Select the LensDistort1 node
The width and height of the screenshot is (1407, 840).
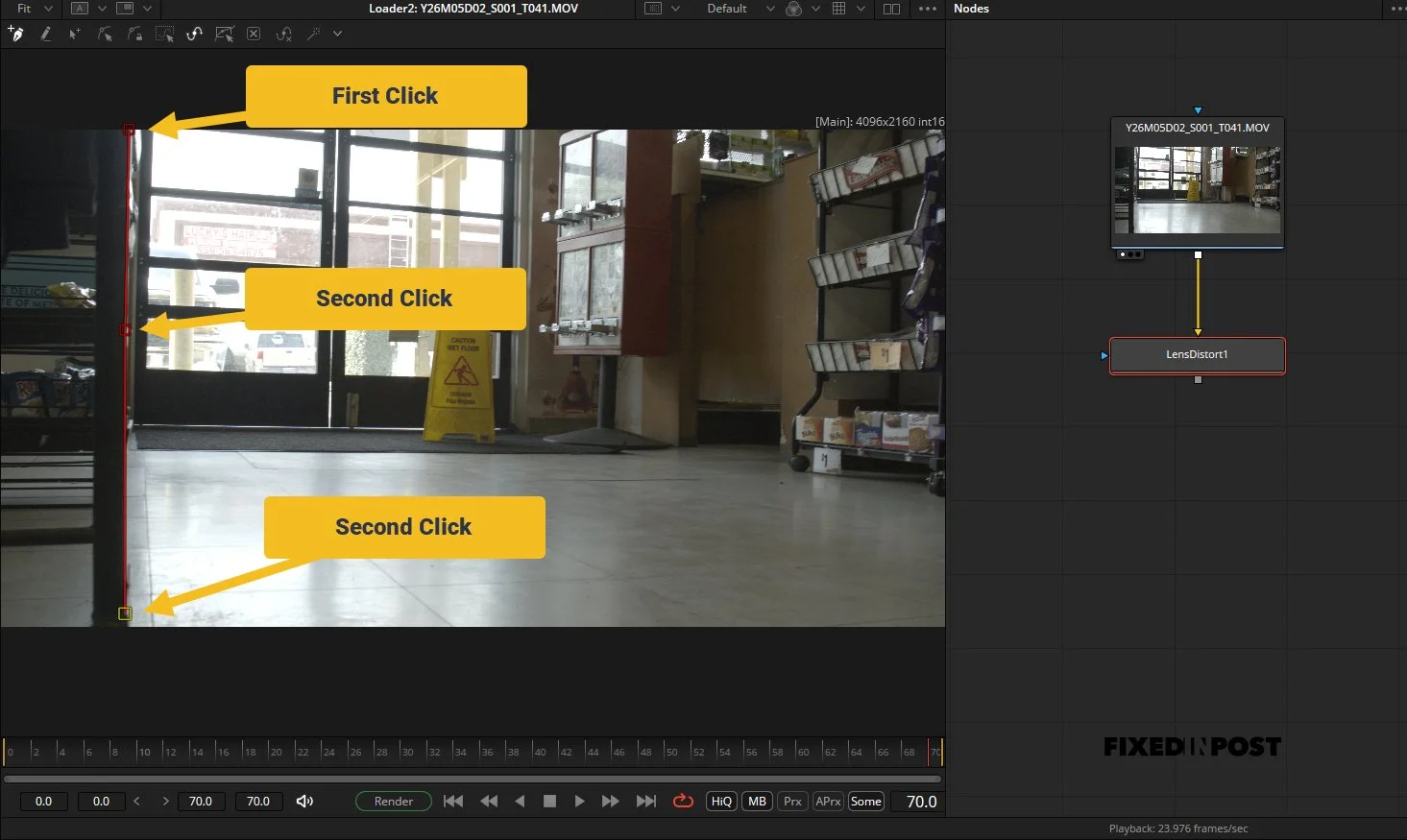(x=1197, y=355)
